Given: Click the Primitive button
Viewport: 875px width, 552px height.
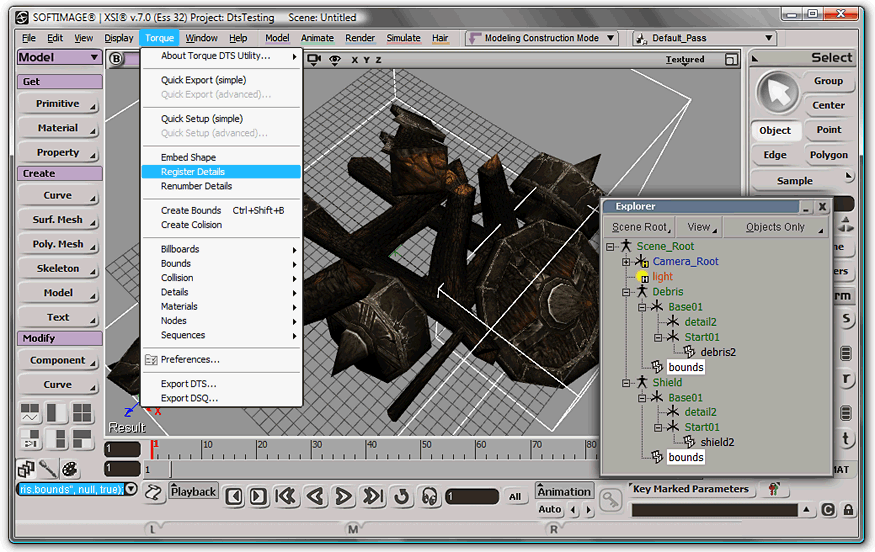Looking at the screenshot, I should pos(58,104).
